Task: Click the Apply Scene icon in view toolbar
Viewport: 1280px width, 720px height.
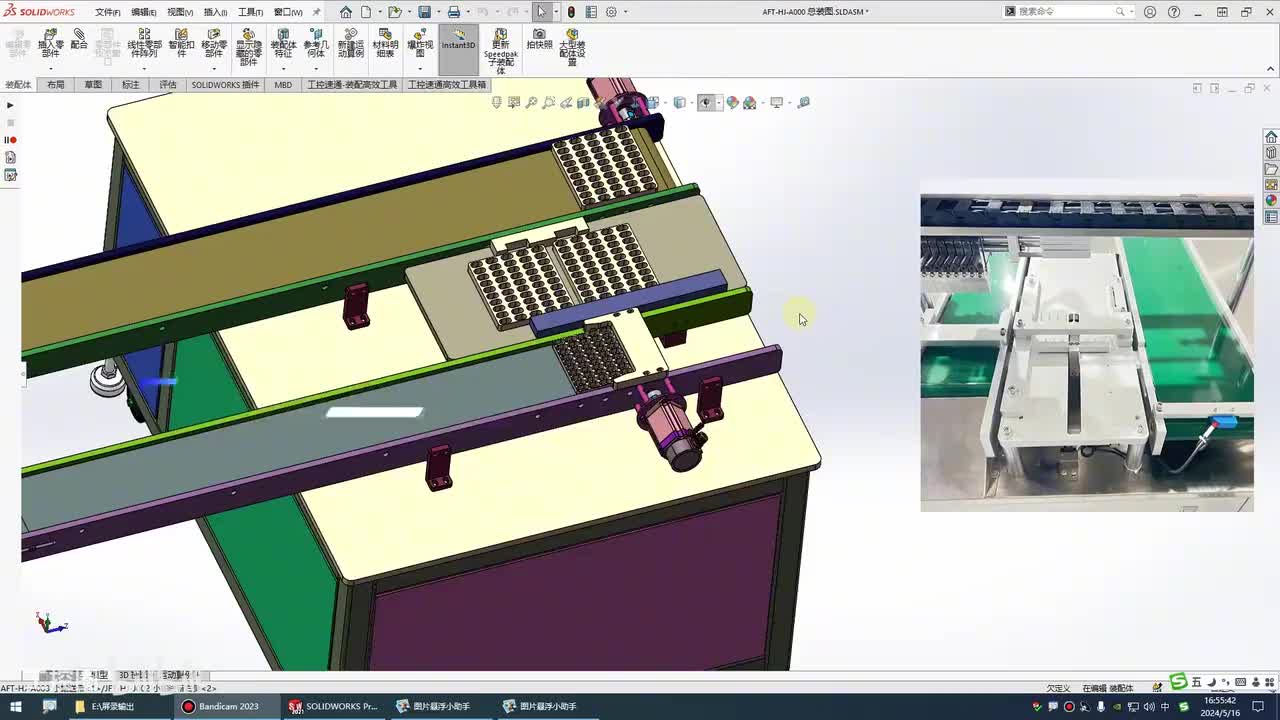Action: (x=750, y=102)
